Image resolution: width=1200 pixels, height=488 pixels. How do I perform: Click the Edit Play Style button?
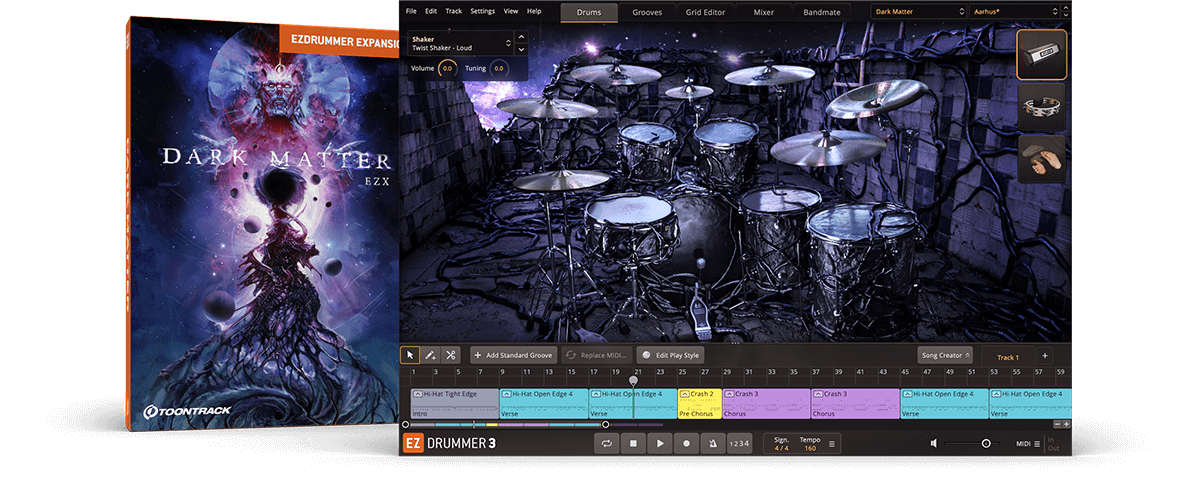pos(671,355)
